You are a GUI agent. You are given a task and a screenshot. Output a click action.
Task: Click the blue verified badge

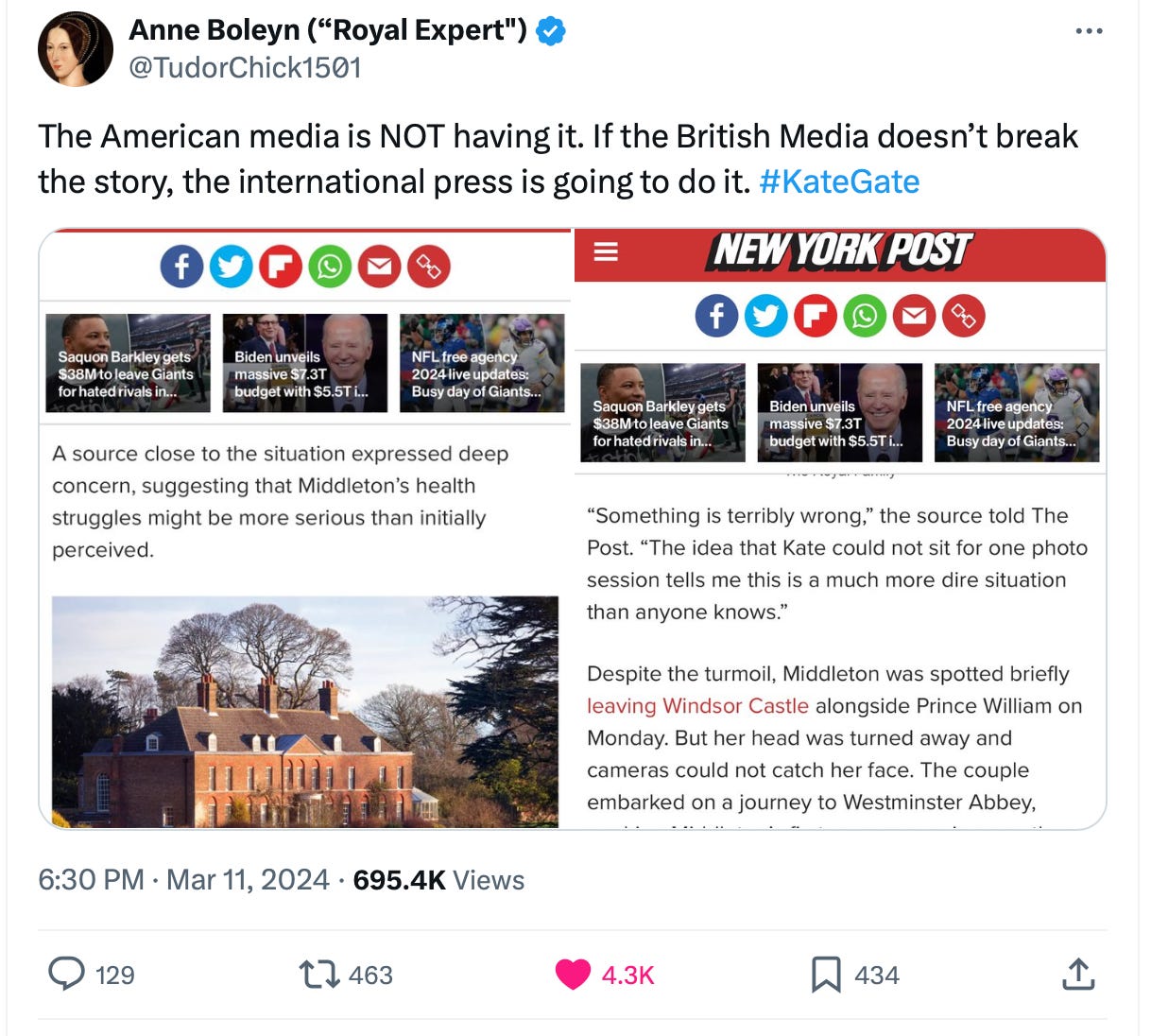tap(551, 31)
